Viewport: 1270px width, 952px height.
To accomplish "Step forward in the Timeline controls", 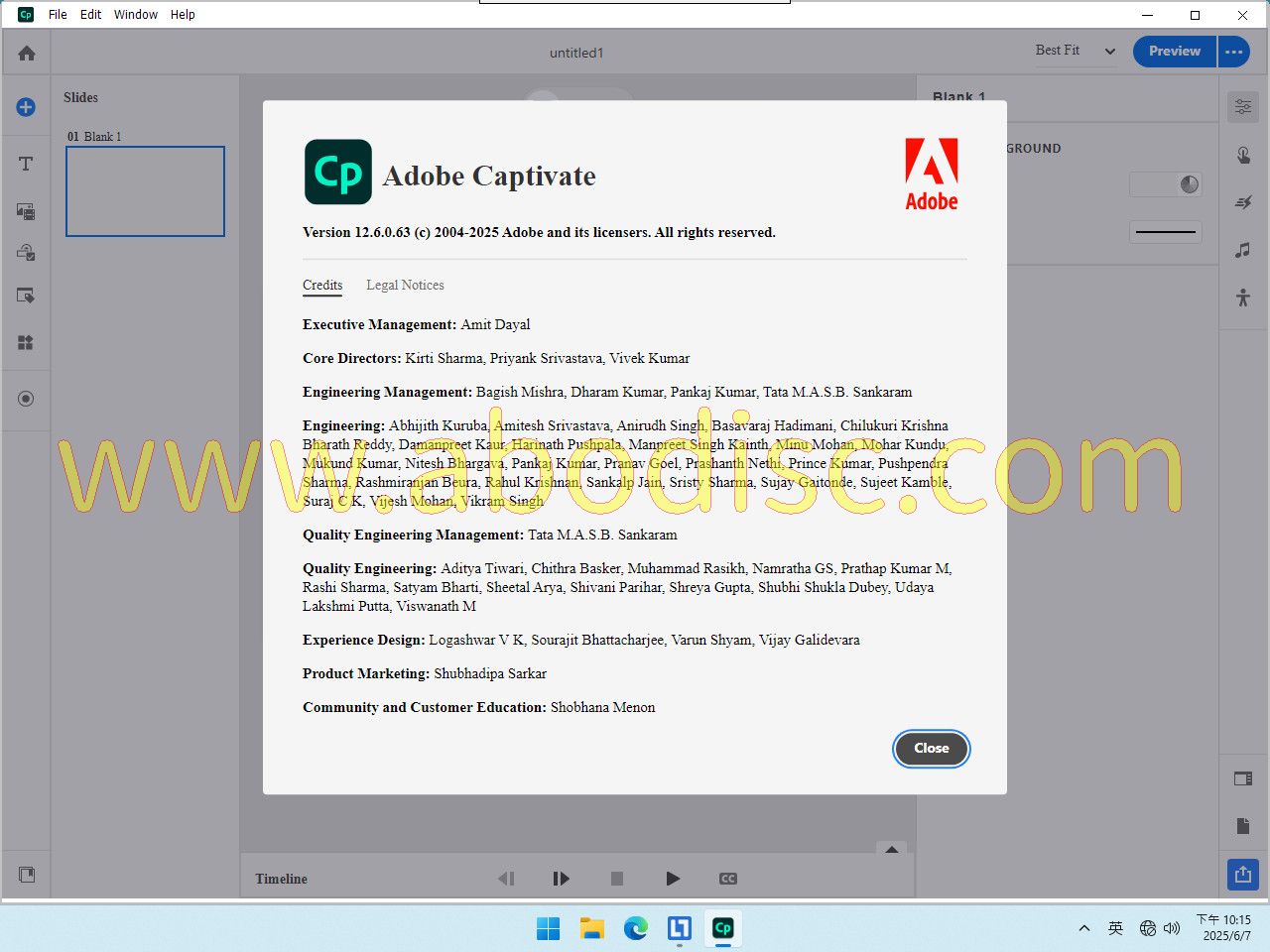I will click(561, 879).
